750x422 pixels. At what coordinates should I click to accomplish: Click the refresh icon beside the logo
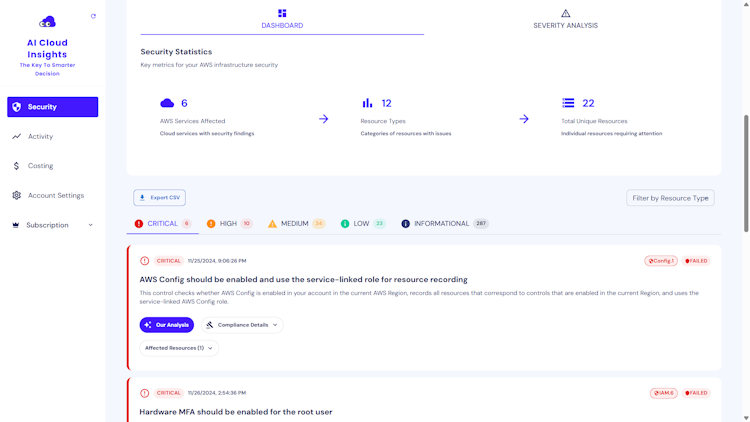click(x=93, y=16)
